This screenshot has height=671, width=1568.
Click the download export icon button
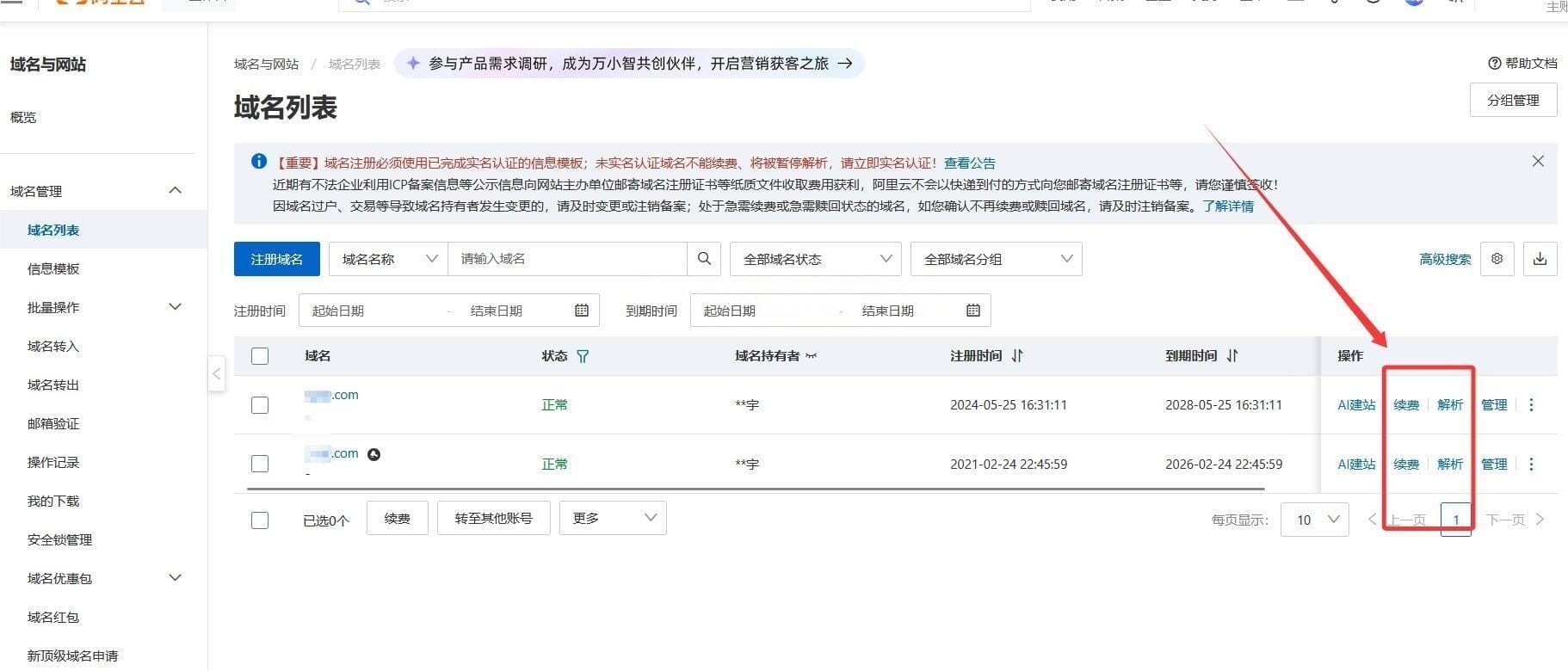point(1540,259)
